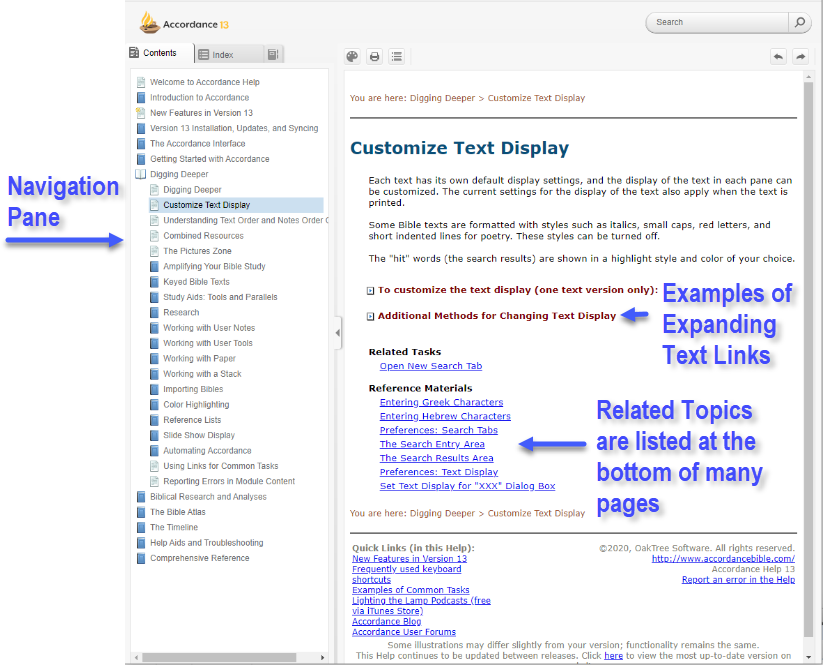Go back with the left arrow button

tap(778, 57)
